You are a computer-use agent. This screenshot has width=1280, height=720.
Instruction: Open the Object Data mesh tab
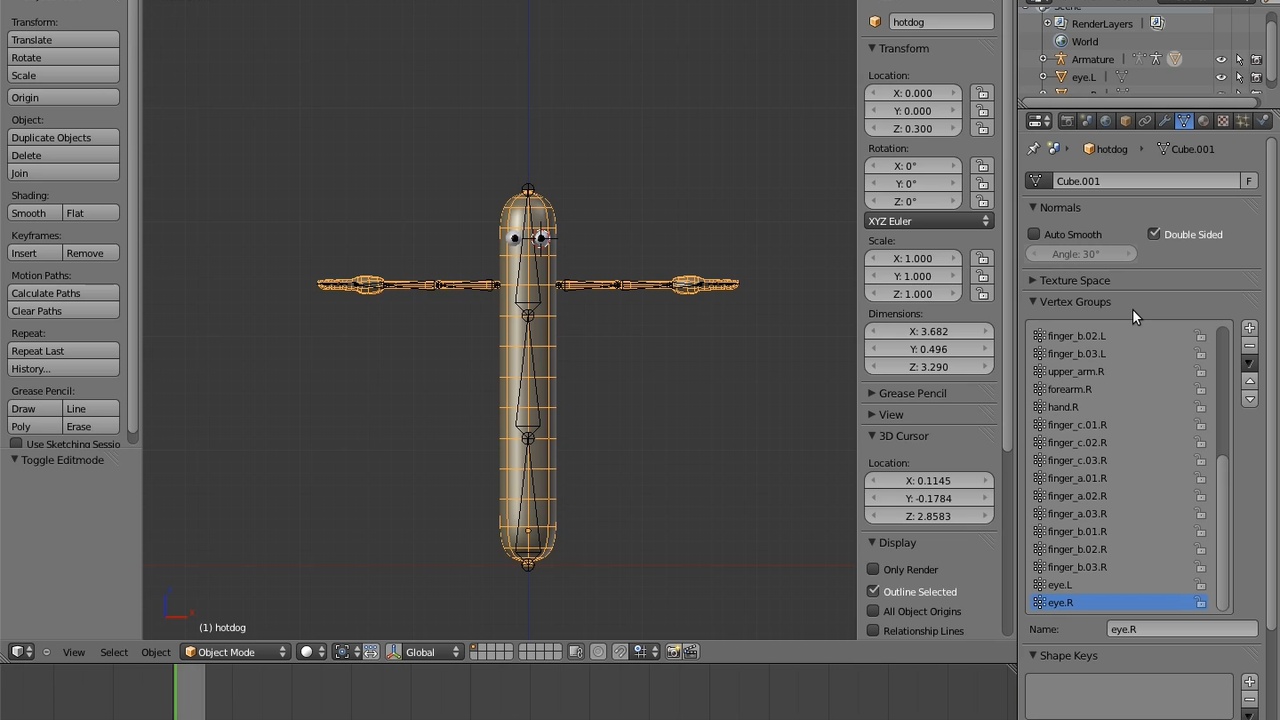point(1184,121)
